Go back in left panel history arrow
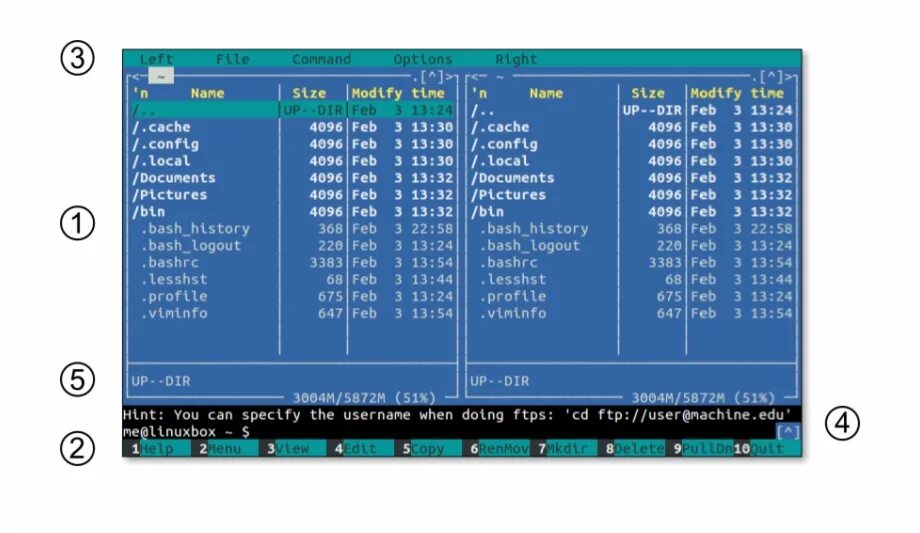Viewport: 920px width, 533px height. [136, 76]
